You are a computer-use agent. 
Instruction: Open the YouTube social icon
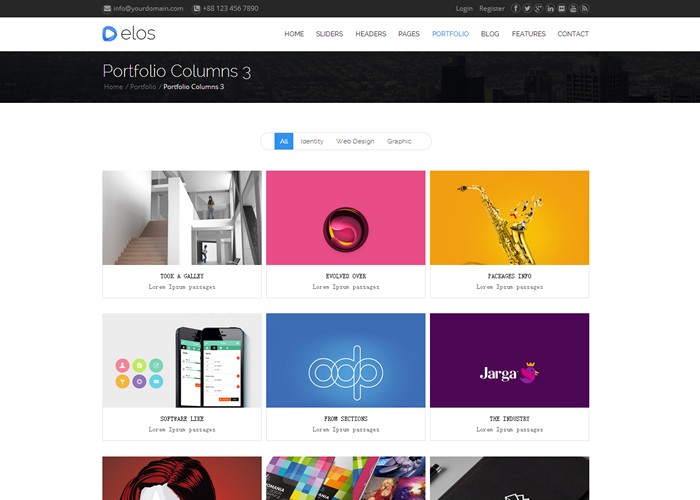(573, 8)
